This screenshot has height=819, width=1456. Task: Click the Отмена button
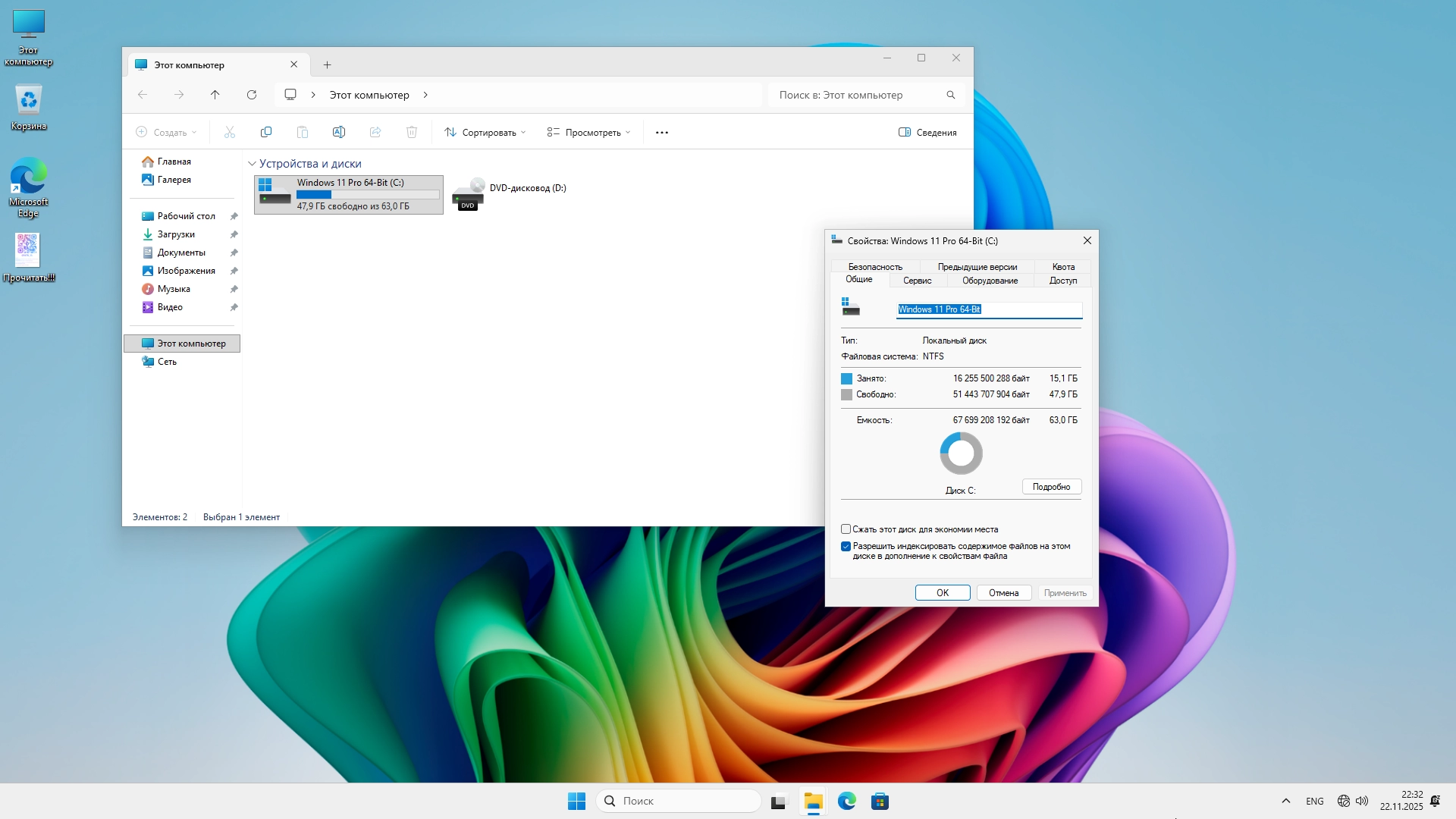(1003, 593)
